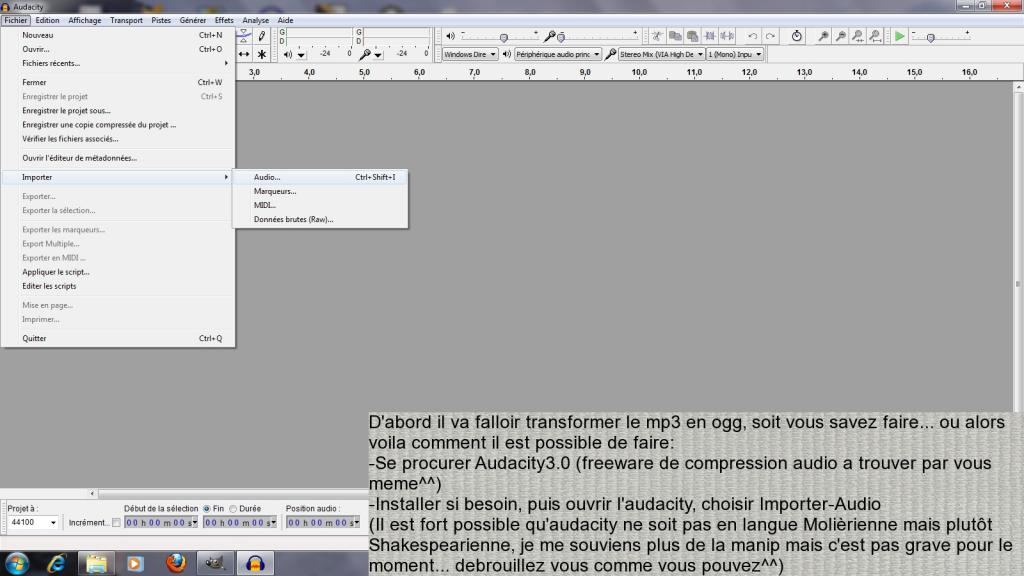The image size is (1024, 576).
Task: Start Play-at-speed green arrow
Action: coord(900,36)
